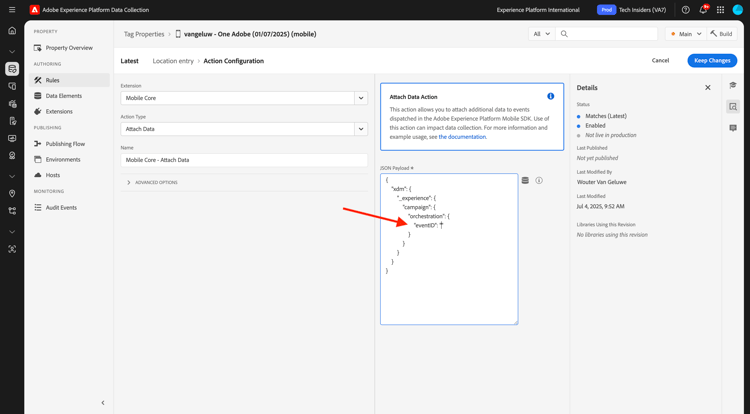
Task: Select Publishing Flow in sidebar
Action: tap(65, 144)
